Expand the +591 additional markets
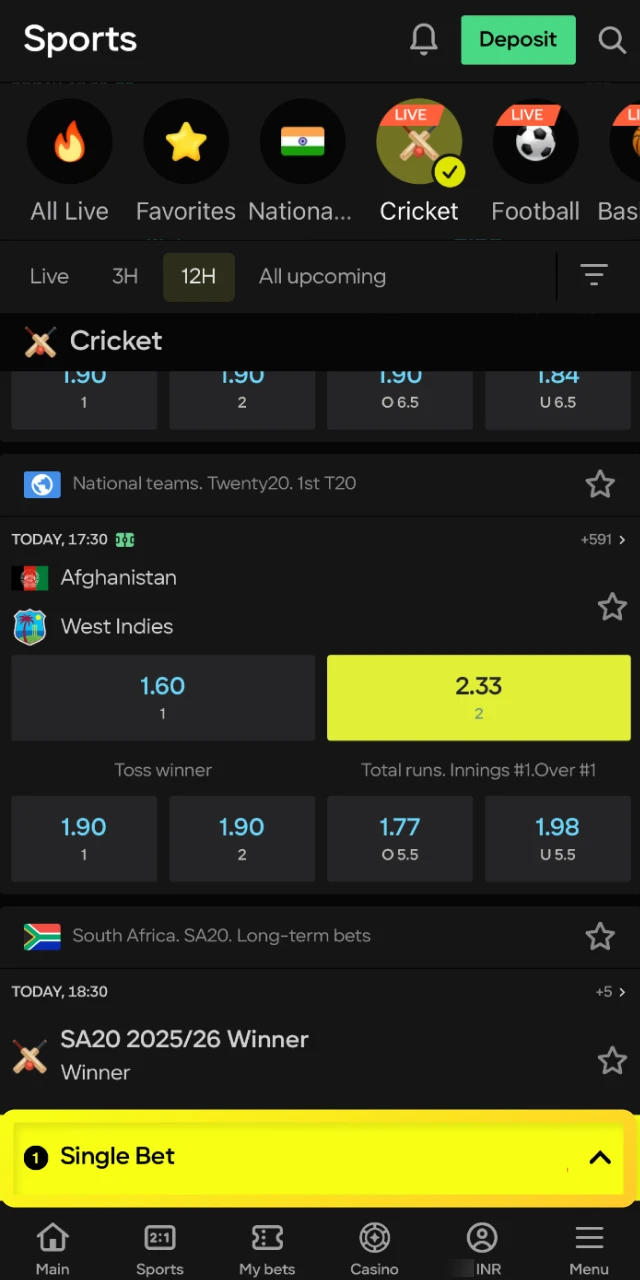This screenshot has height=1280, width=640. click(601, 539)
